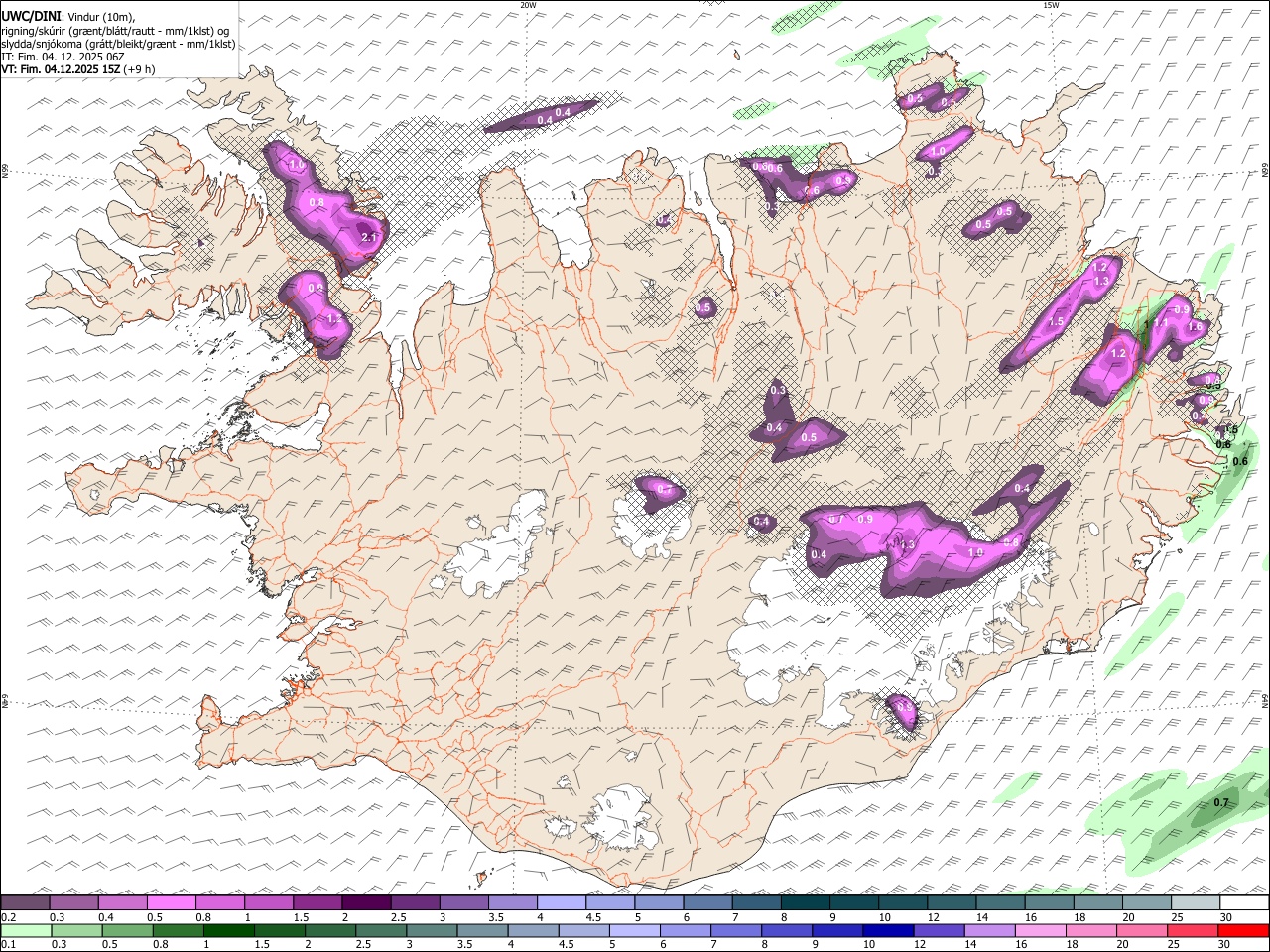The image size is (1270, 952).
Task: Click upper legend swatch between 0.2 and 0.3
Action: [x=25, y=902]
